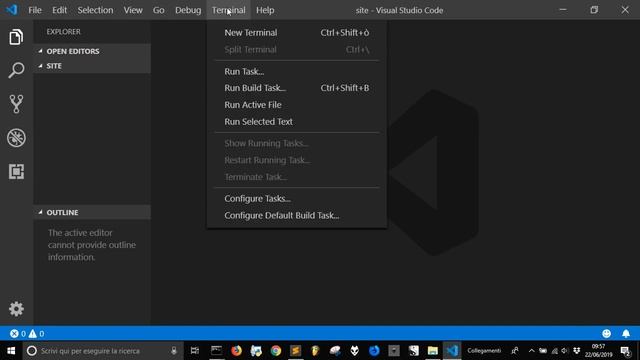Screen dimensions: 640x360
Task: Open Google Chrome from the taskbar
Action: pos(276,351)
